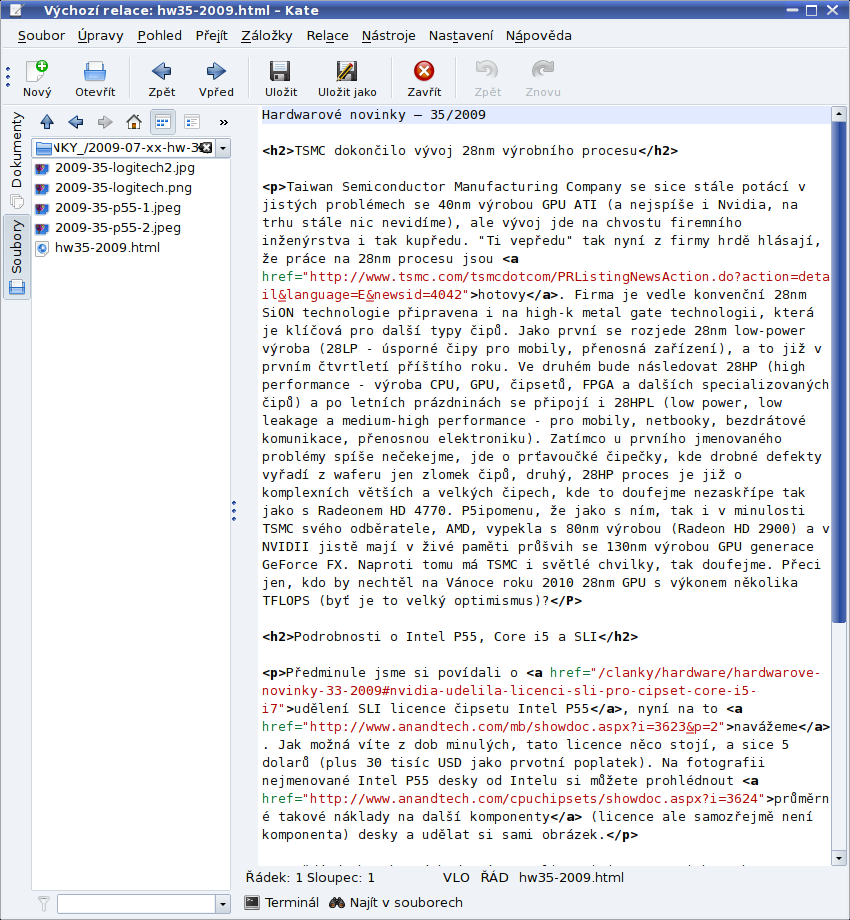Clear the file browser path field

pyautogui.click(x=206, y=148)
